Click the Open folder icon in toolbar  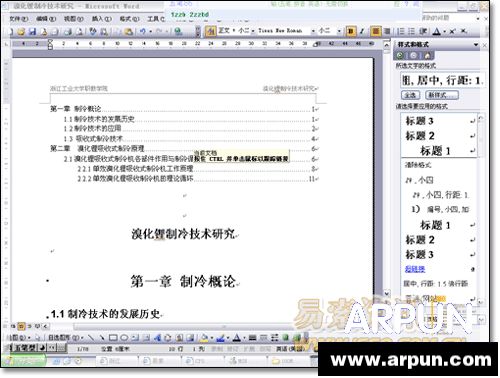(x=21, y=32)
